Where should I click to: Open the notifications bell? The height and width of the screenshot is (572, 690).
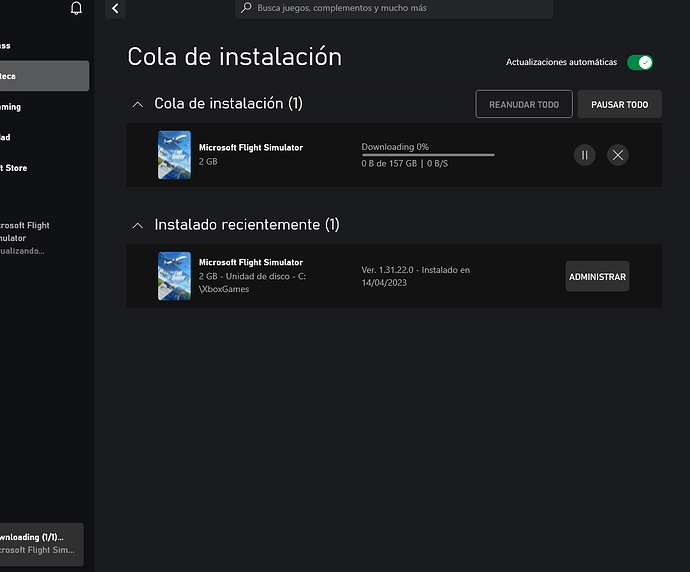click(x=76, y=8)
